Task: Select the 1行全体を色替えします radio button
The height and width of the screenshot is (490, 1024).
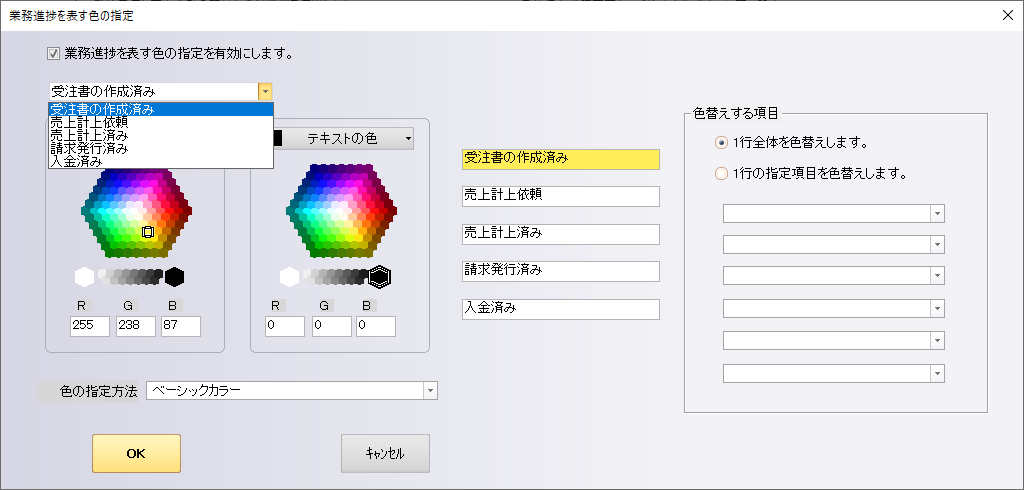Action: coord(722,143)
